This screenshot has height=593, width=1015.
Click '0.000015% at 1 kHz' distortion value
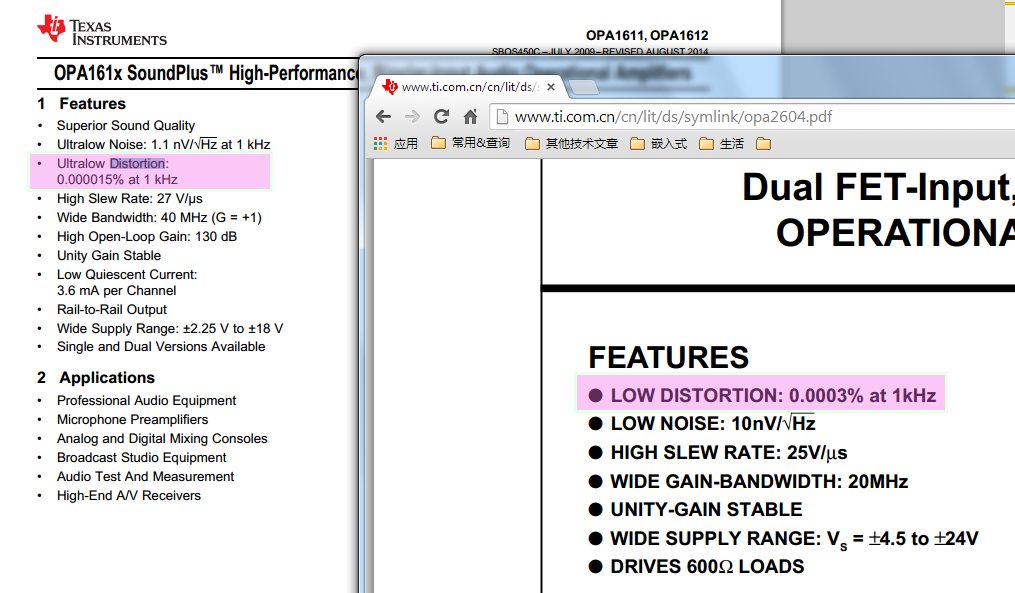[x=117, y=179]
